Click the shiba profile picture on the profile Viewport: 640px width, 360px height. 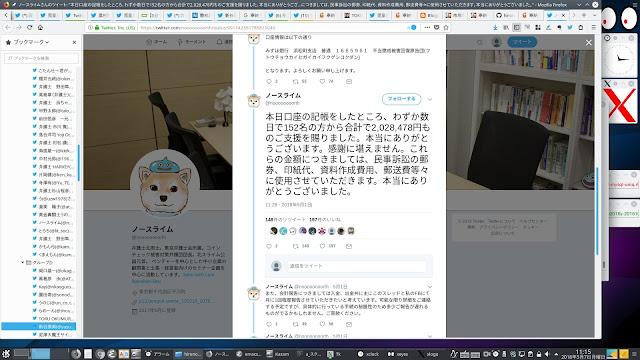(x=164, y=184)
